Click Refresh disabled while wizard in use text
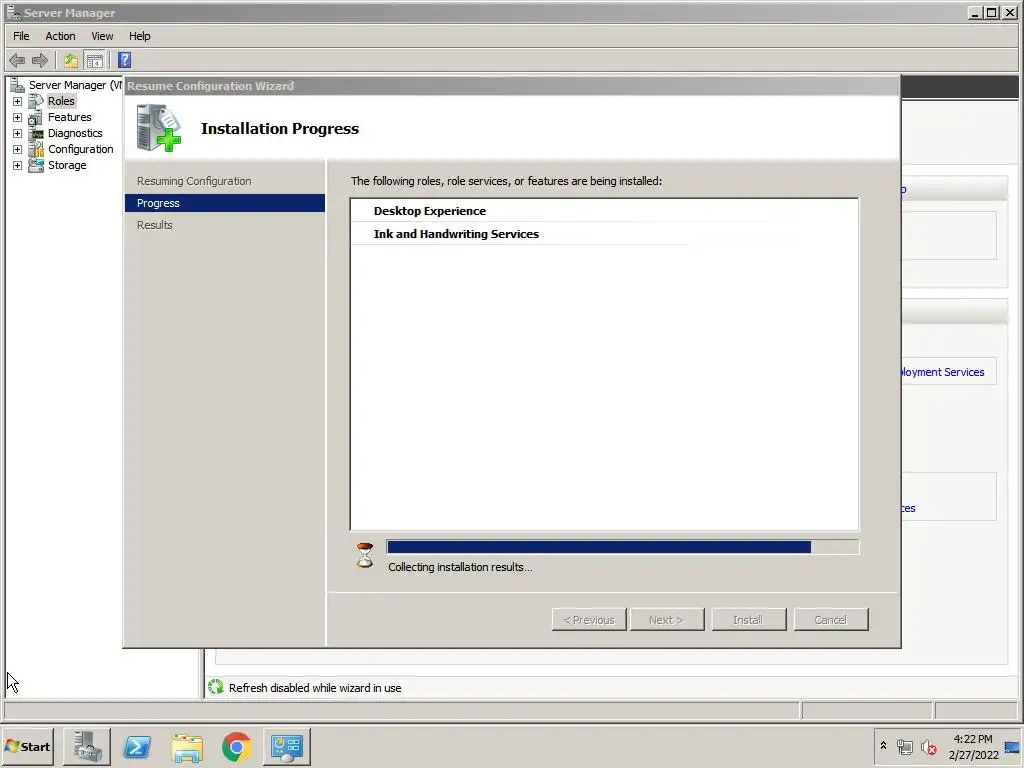 315,688
